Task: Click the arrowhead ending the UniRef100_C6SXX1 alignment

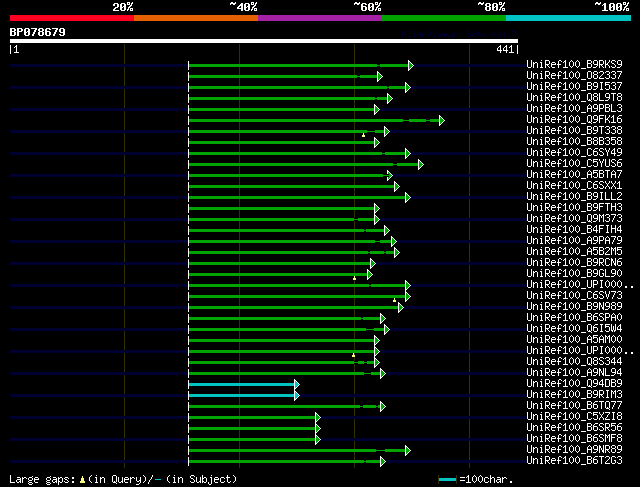Action: (x=397, y=187)
